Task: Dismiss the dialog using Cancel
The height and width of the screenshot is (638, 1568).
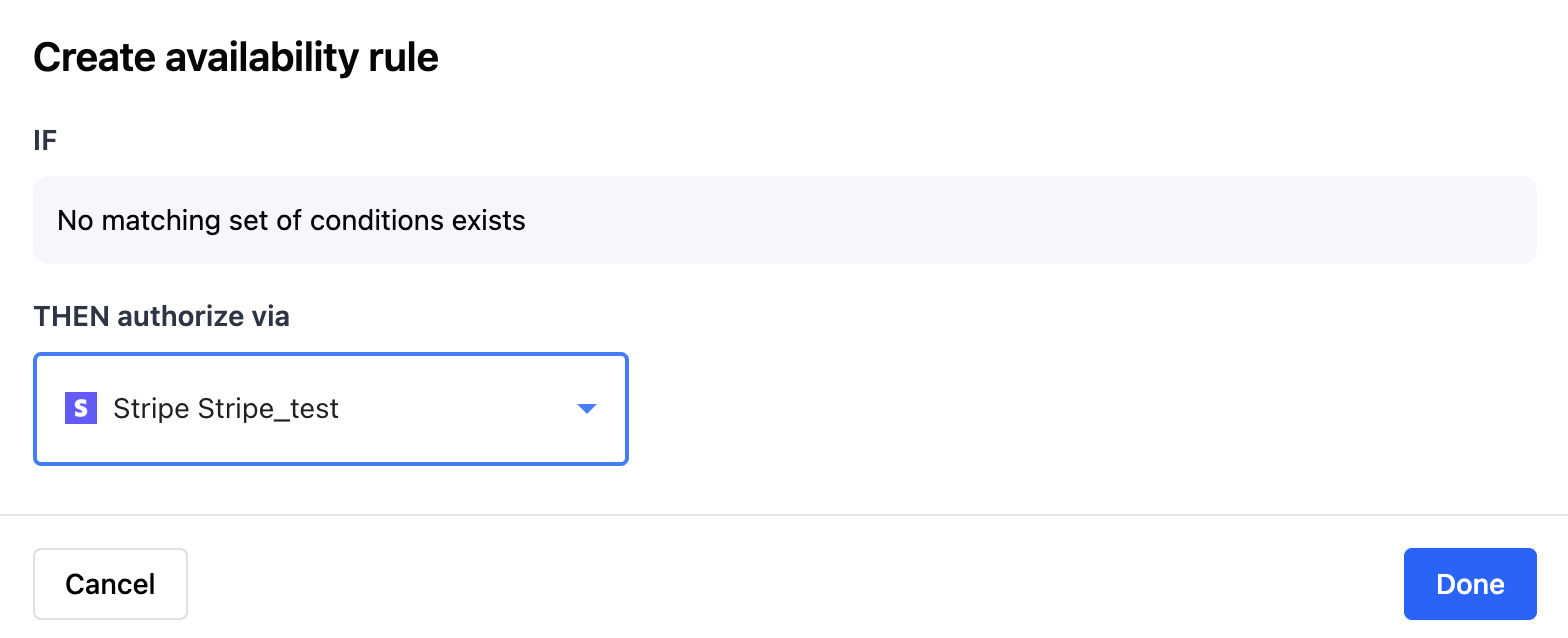Action: click(110, 584)
